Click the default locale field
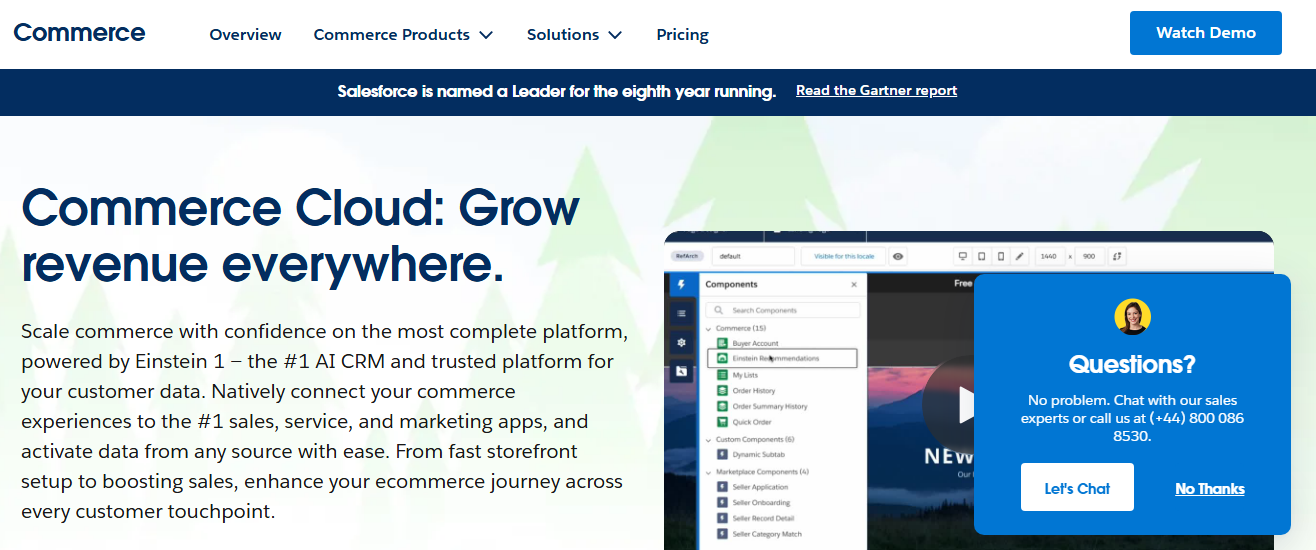The height and width of the screenshot is (550, 1316). coord(753,256)
